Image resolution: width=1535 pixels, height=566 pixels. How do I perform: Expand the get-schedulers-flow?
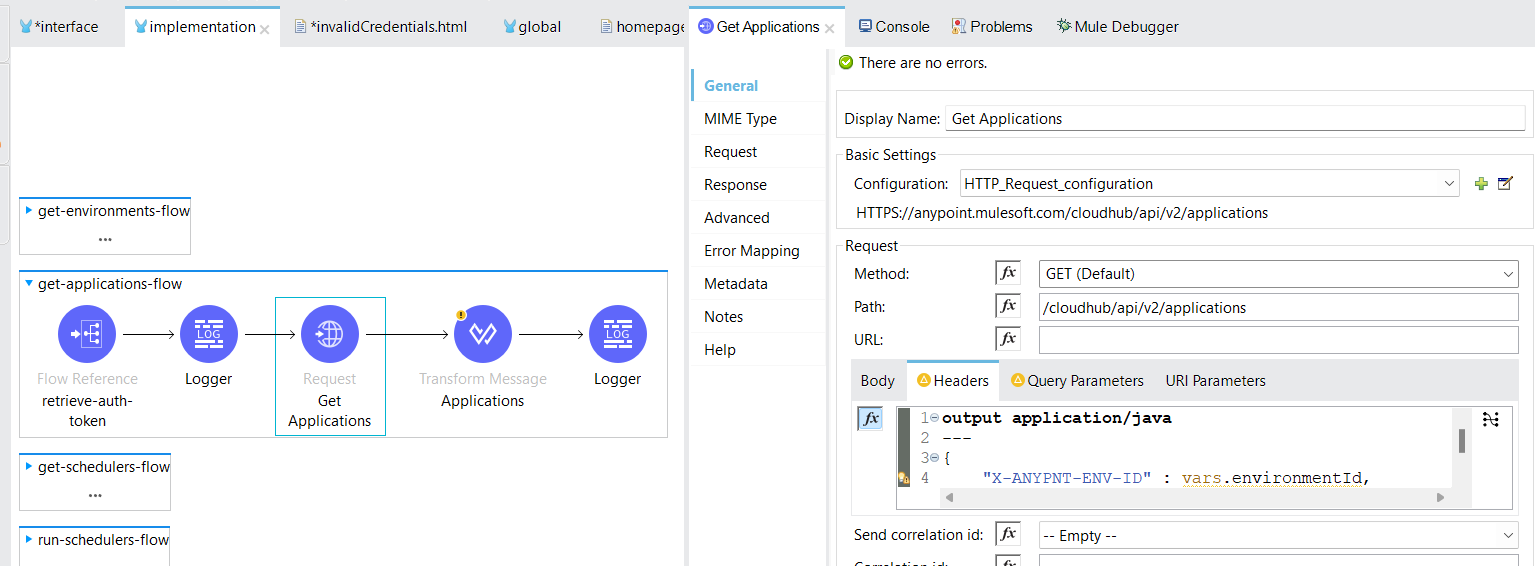(29, 466)
